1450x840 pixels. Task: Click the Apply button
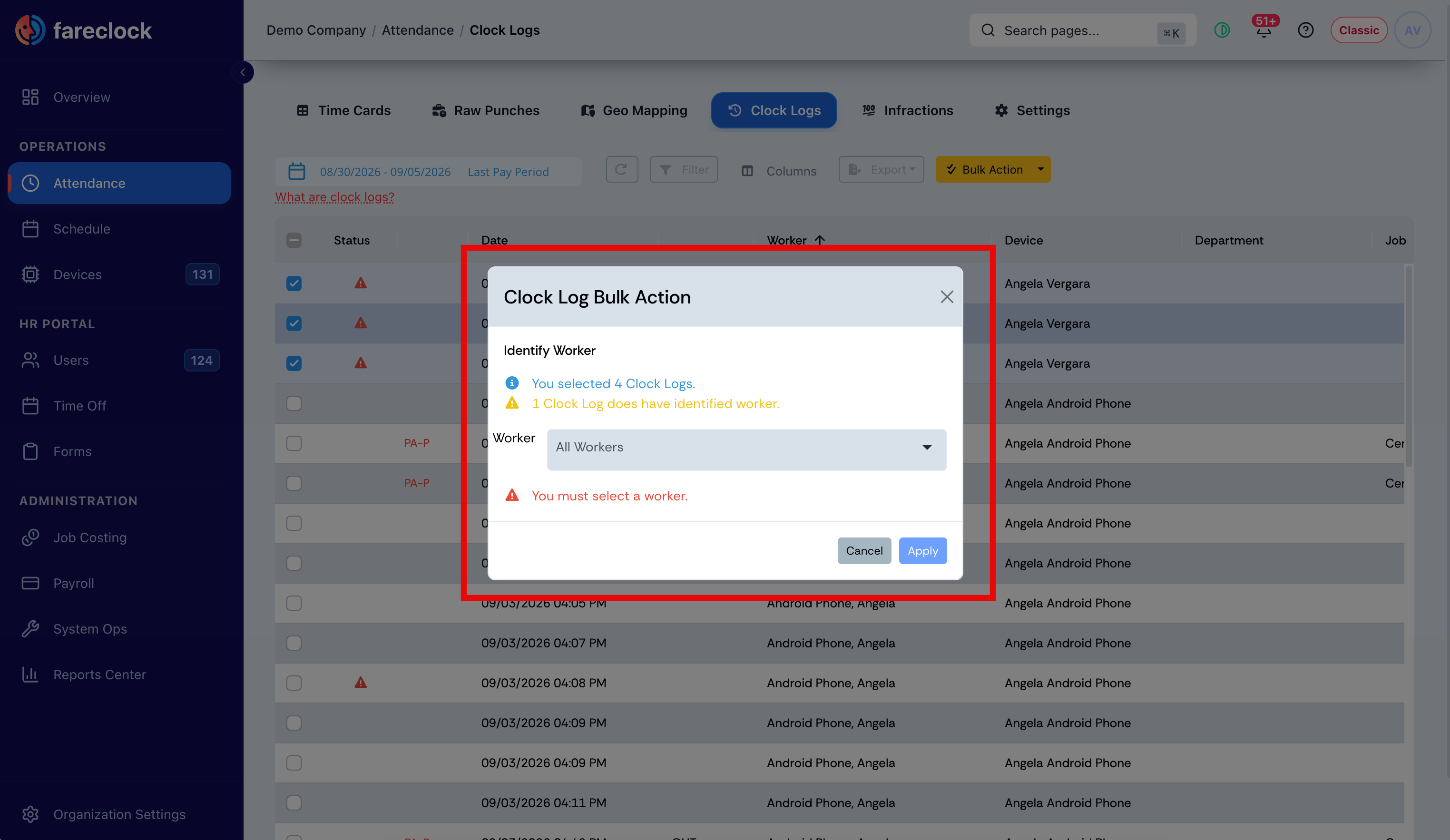922,551
